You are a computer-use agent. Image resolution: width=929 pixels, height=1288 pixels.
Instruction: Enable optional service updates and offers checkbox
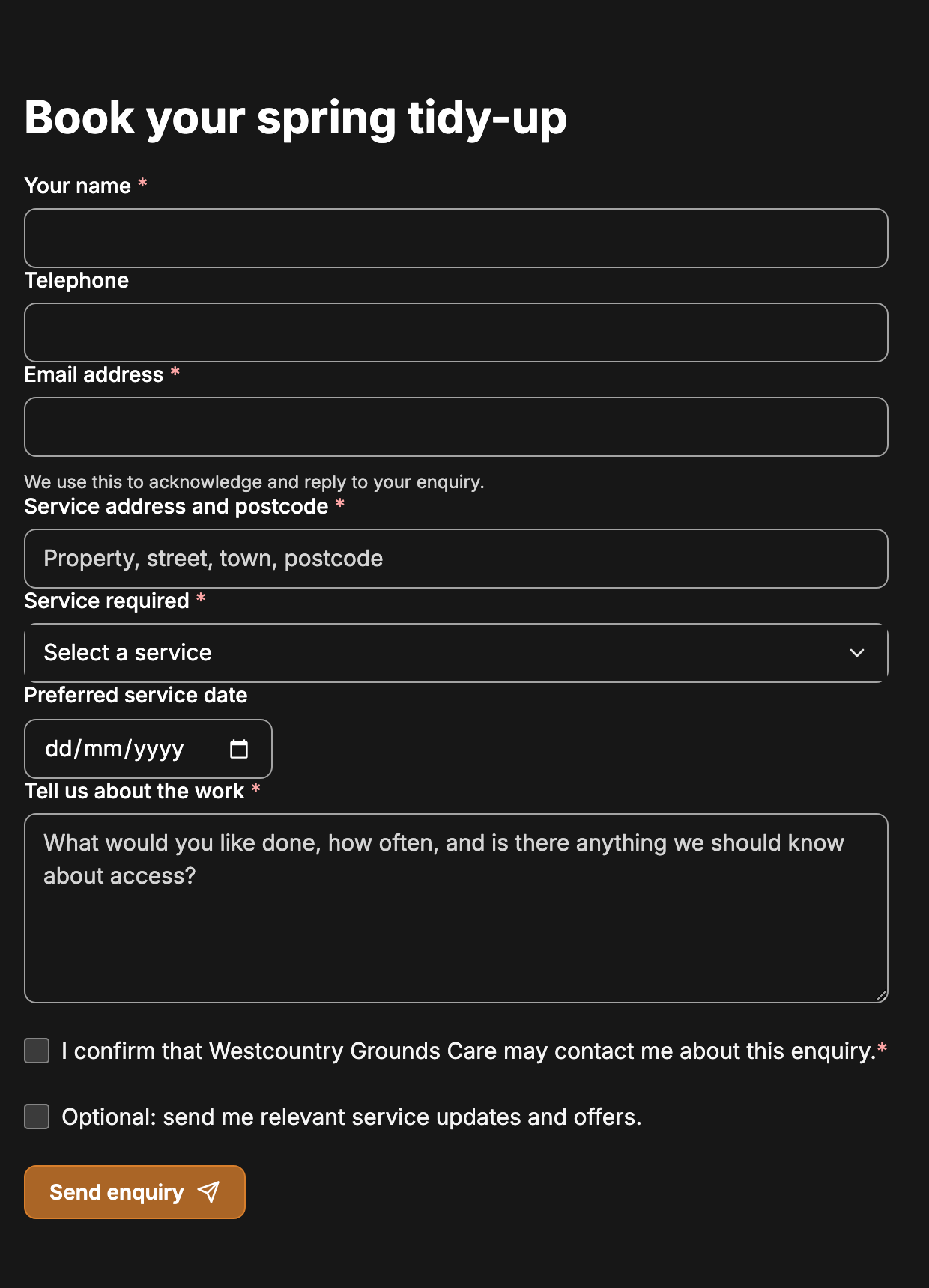click(37, 1117)
